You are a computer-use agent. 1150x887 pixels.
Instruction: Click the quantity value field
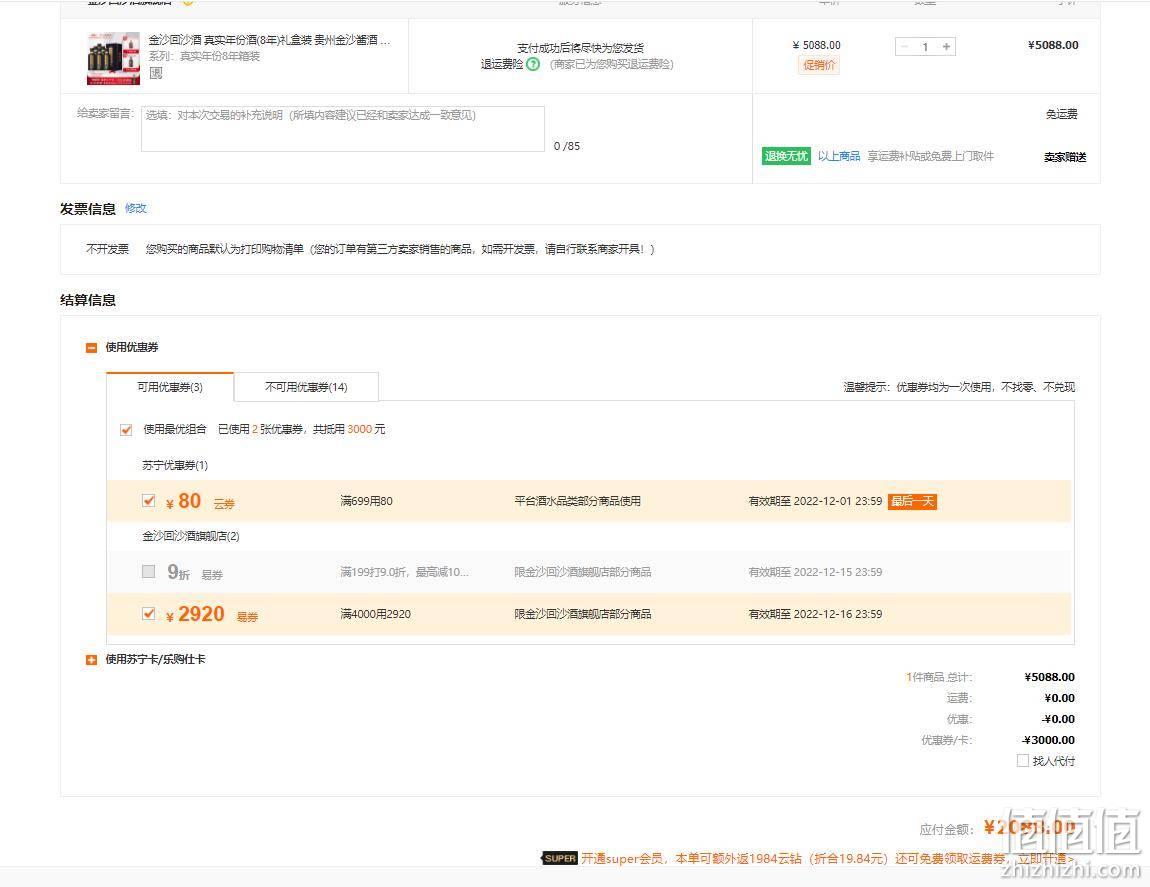click(x=926, y=47)
